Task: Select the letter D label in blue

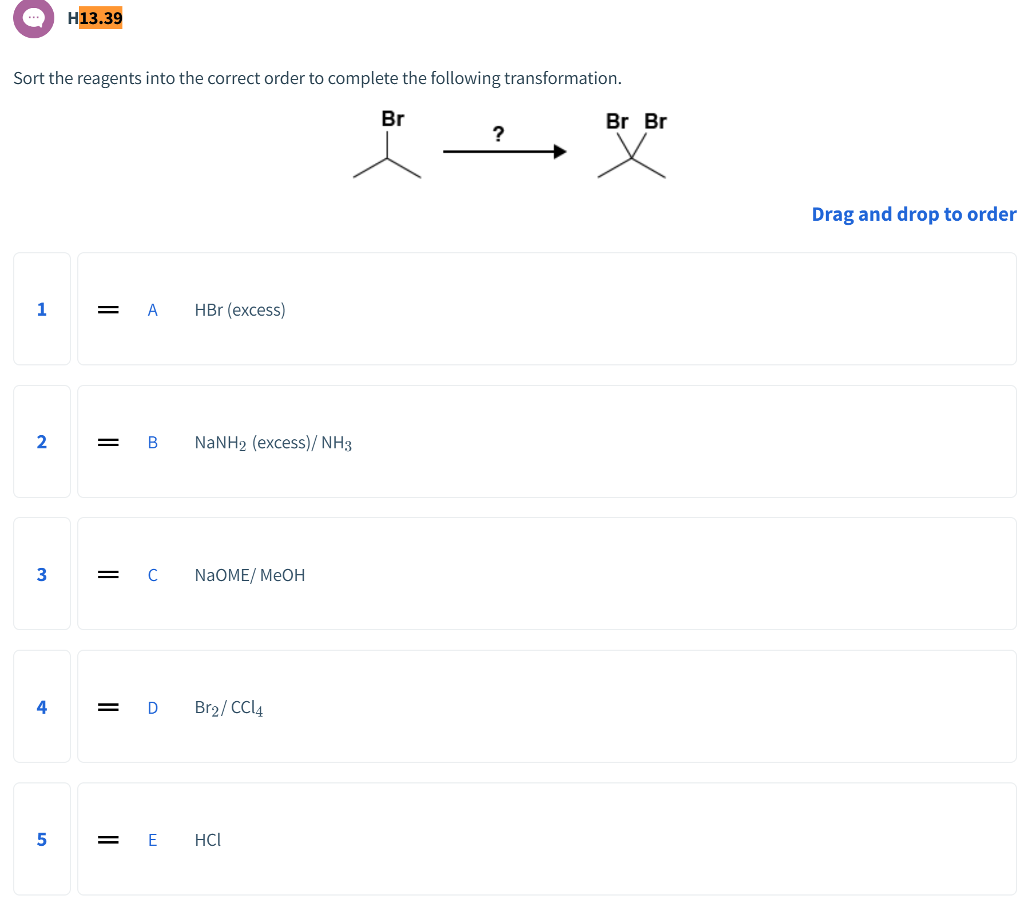Action: click(x=152, y=706)
